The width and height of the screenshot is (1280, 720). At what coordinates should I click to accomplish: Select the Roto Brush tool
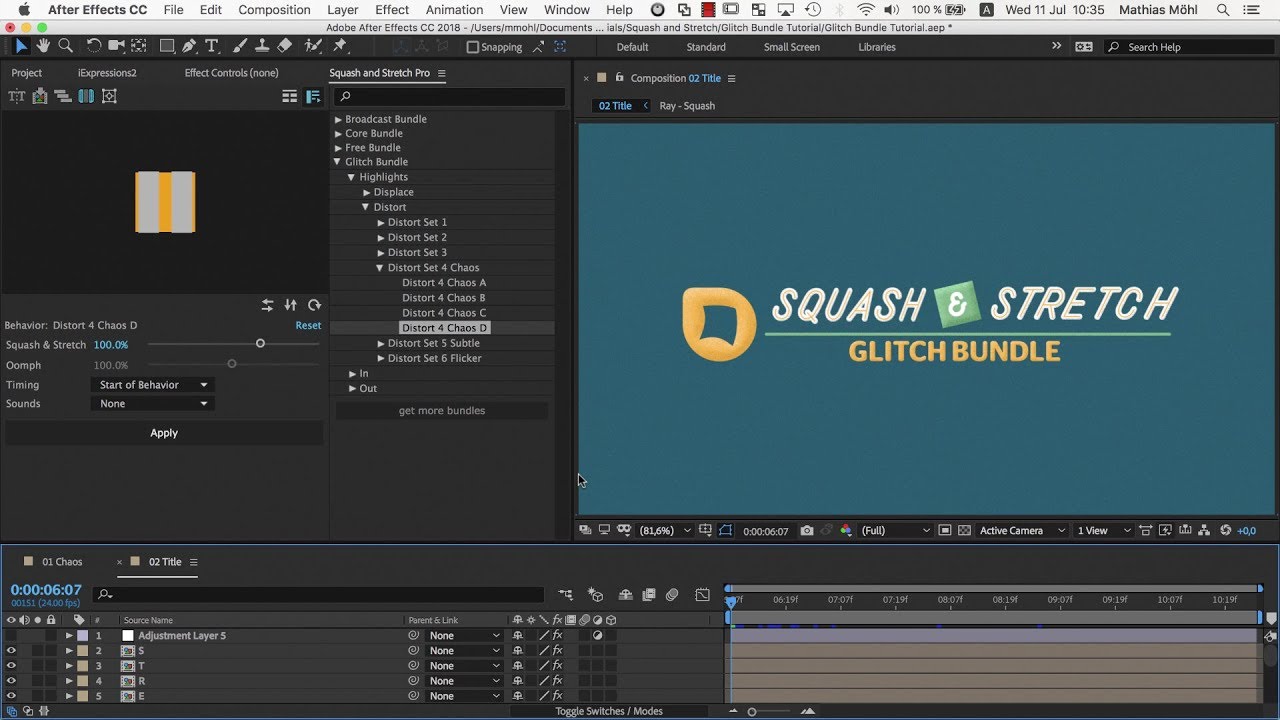coord(315,46)
